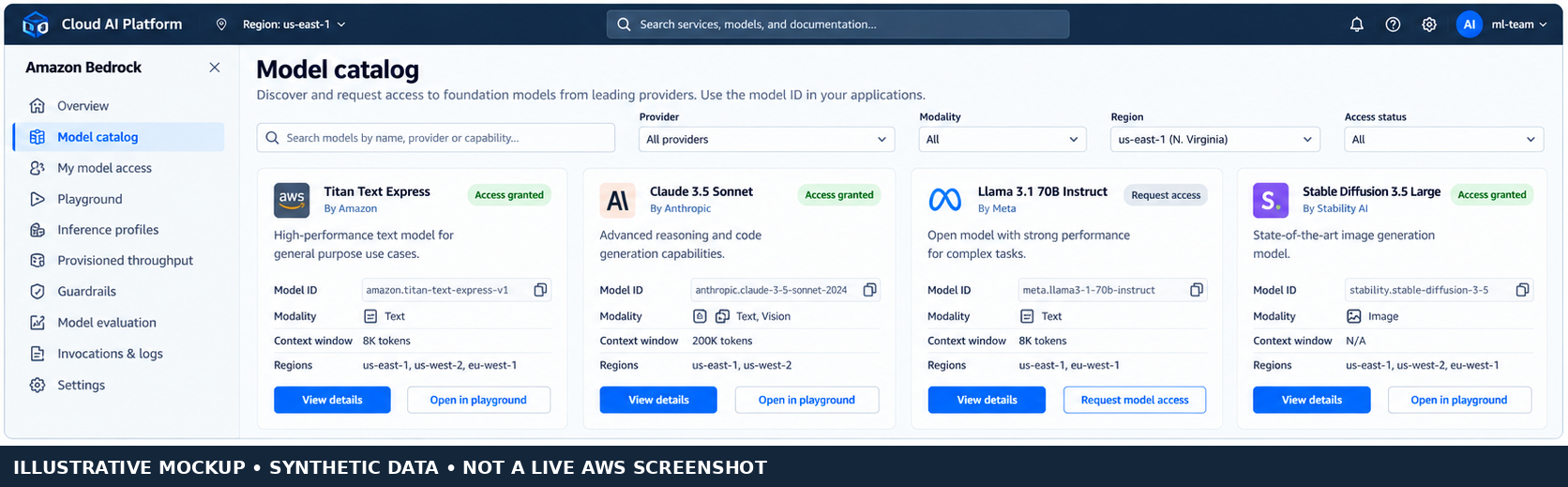Copy the Claude 3.5 Sonnet model ID
This screenshot has height=487, width=1568.
pos(869,290)
